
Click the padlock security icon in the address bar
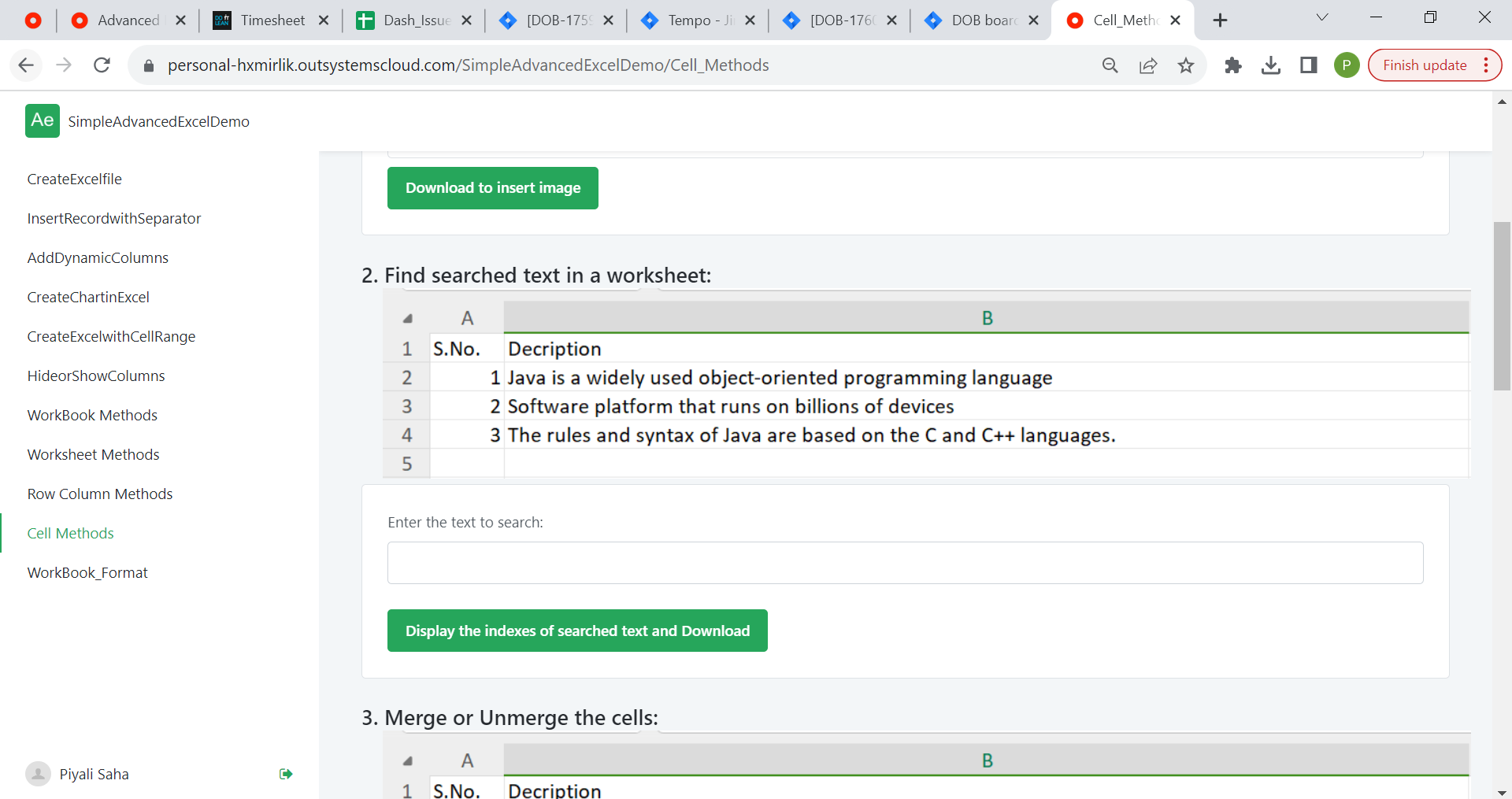[147, 65]
